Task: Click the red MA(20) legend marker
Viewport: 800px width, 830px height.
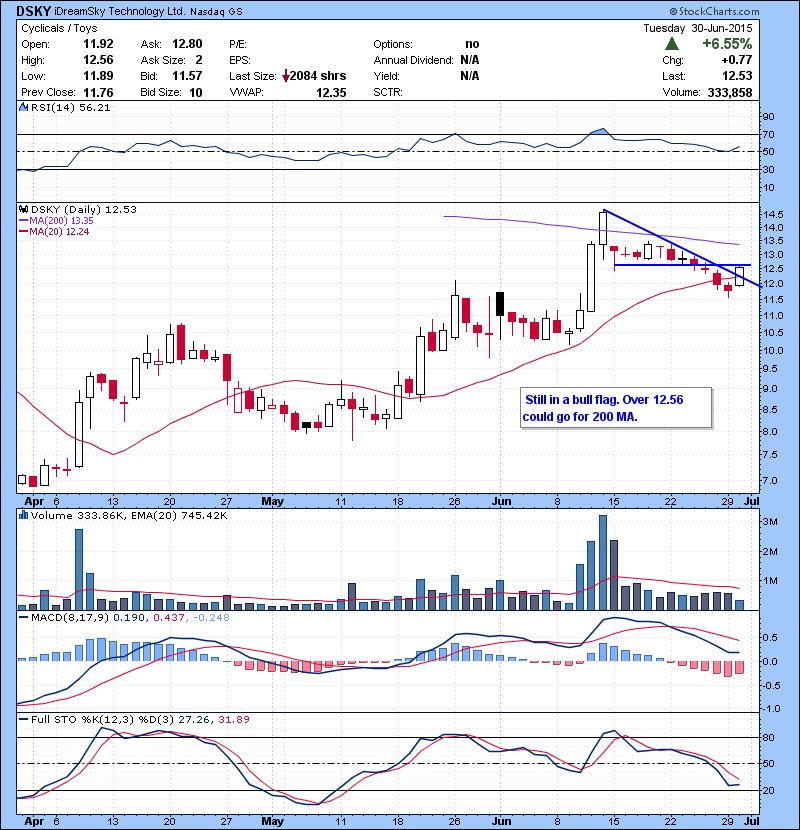Action: (23, 231)
